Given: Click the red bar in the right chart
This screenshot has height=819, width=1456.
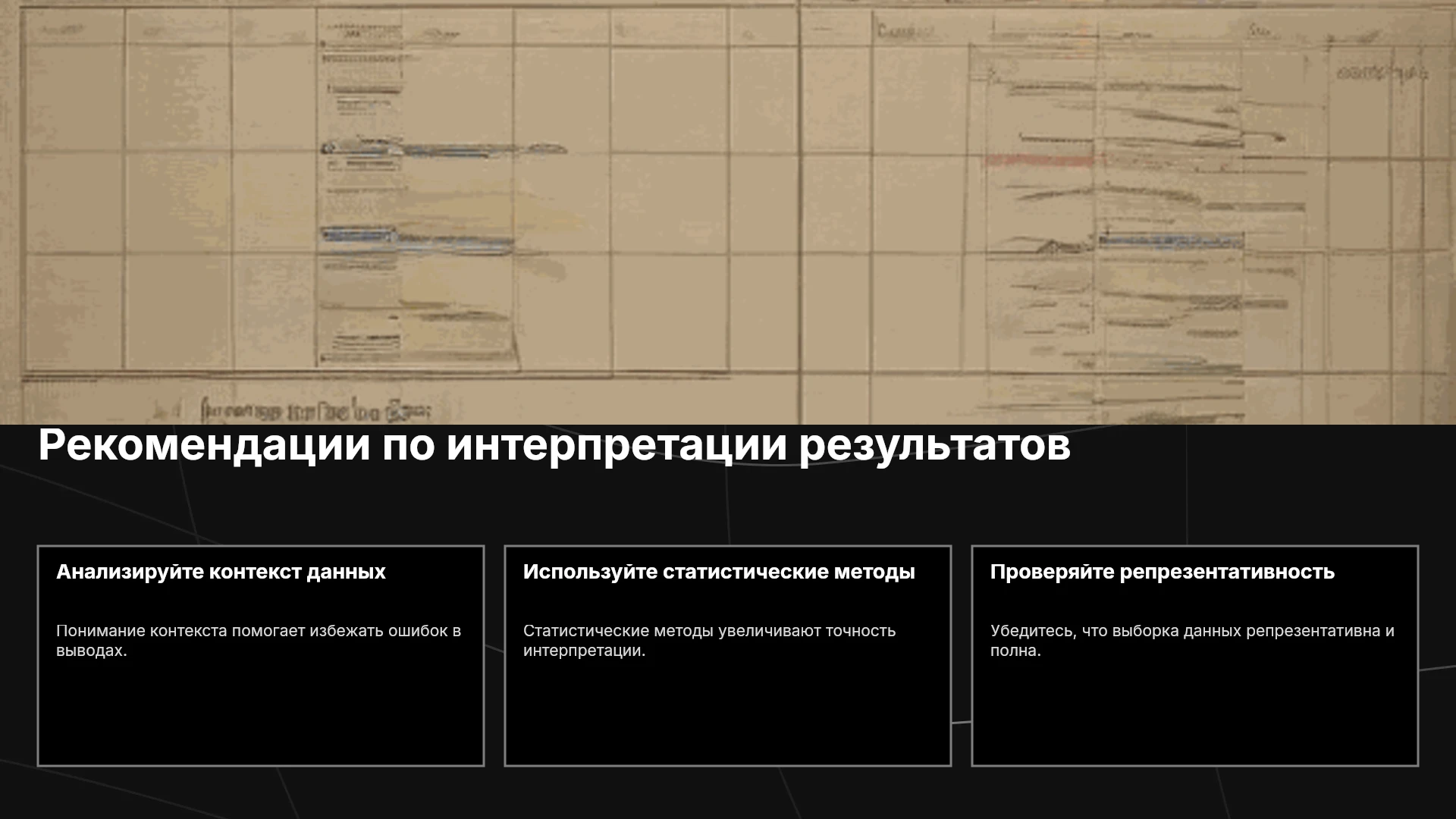Looking at the screenshot, I should [x=1037, y=160].
